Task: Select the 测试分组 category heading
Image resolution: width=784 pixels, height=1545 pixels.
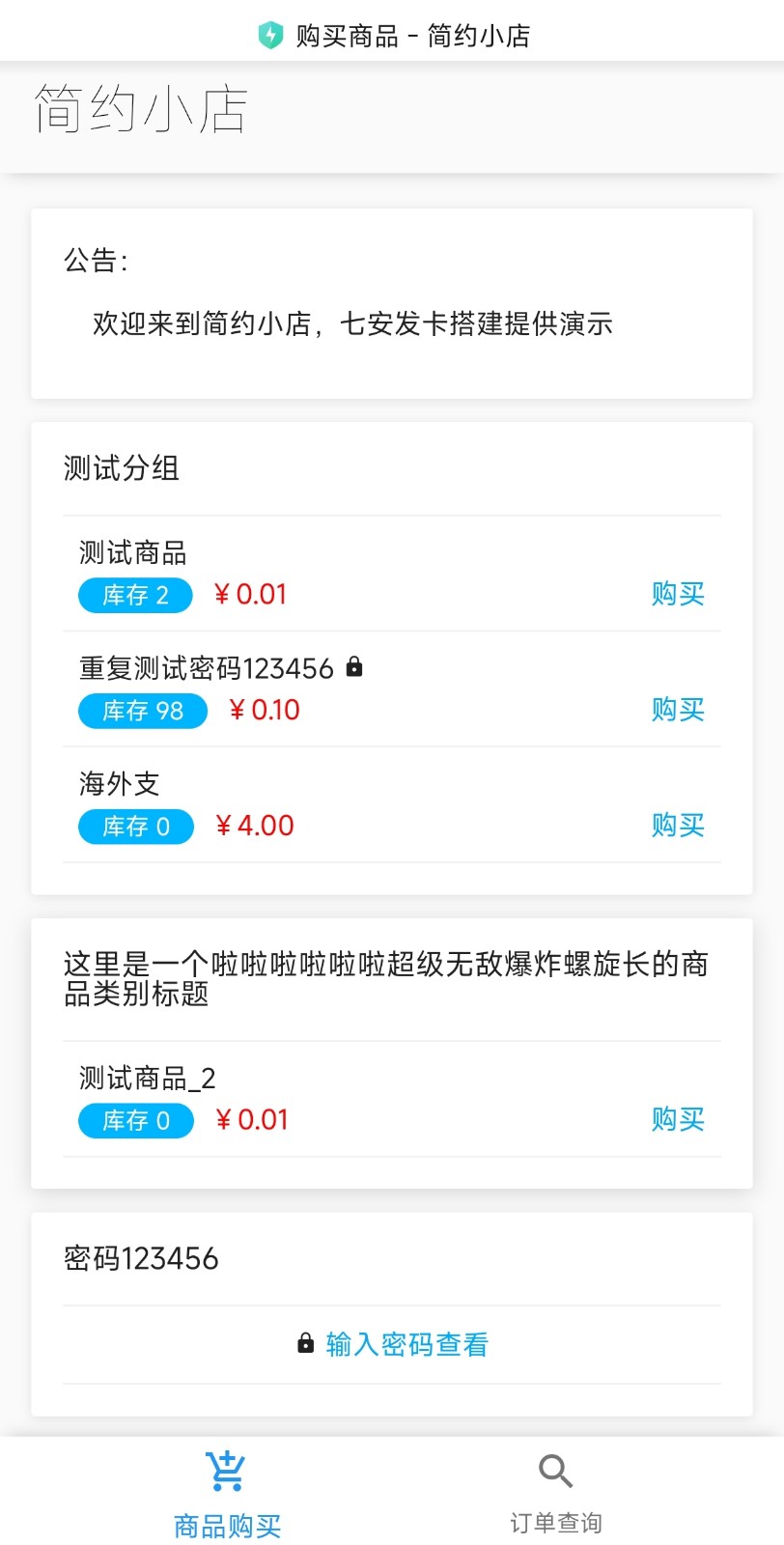Action: [122, 468]
